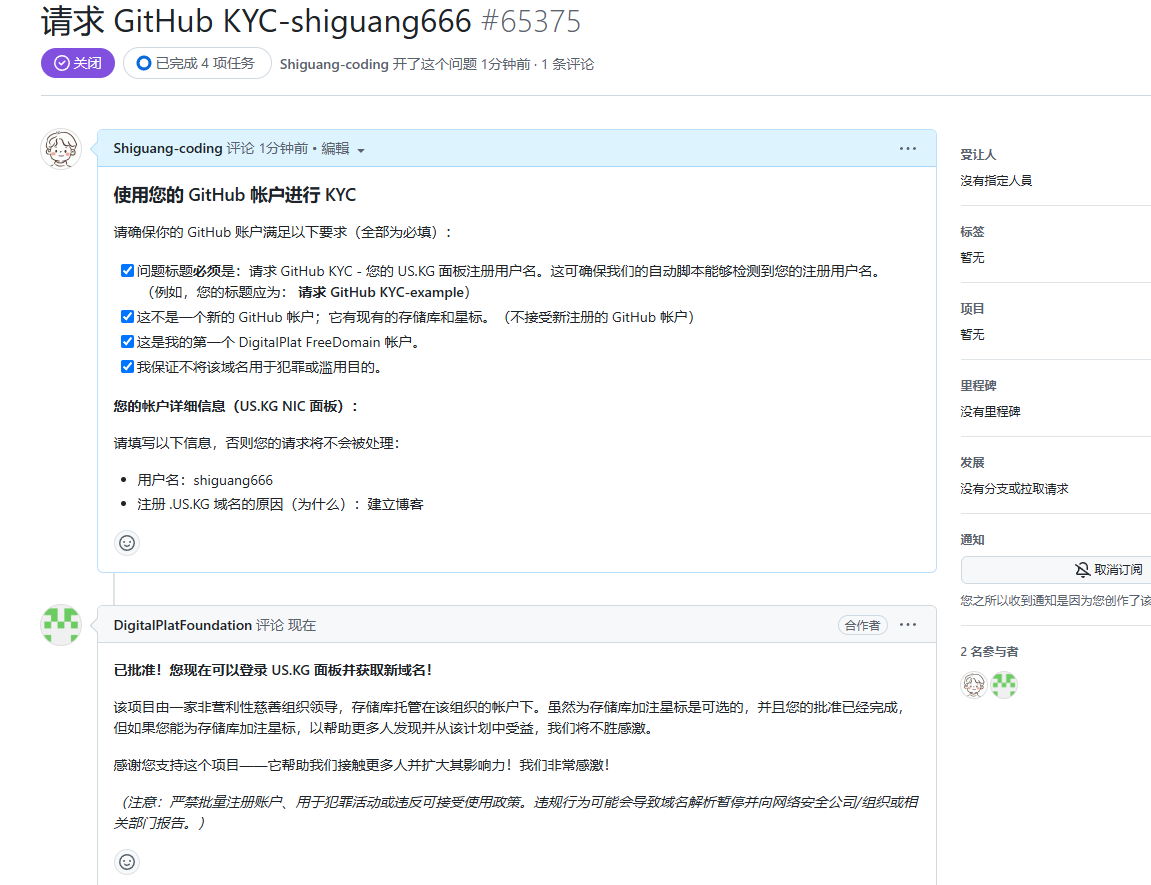
Task: Open the 受让人 assignees section
Action: (978, 155)
